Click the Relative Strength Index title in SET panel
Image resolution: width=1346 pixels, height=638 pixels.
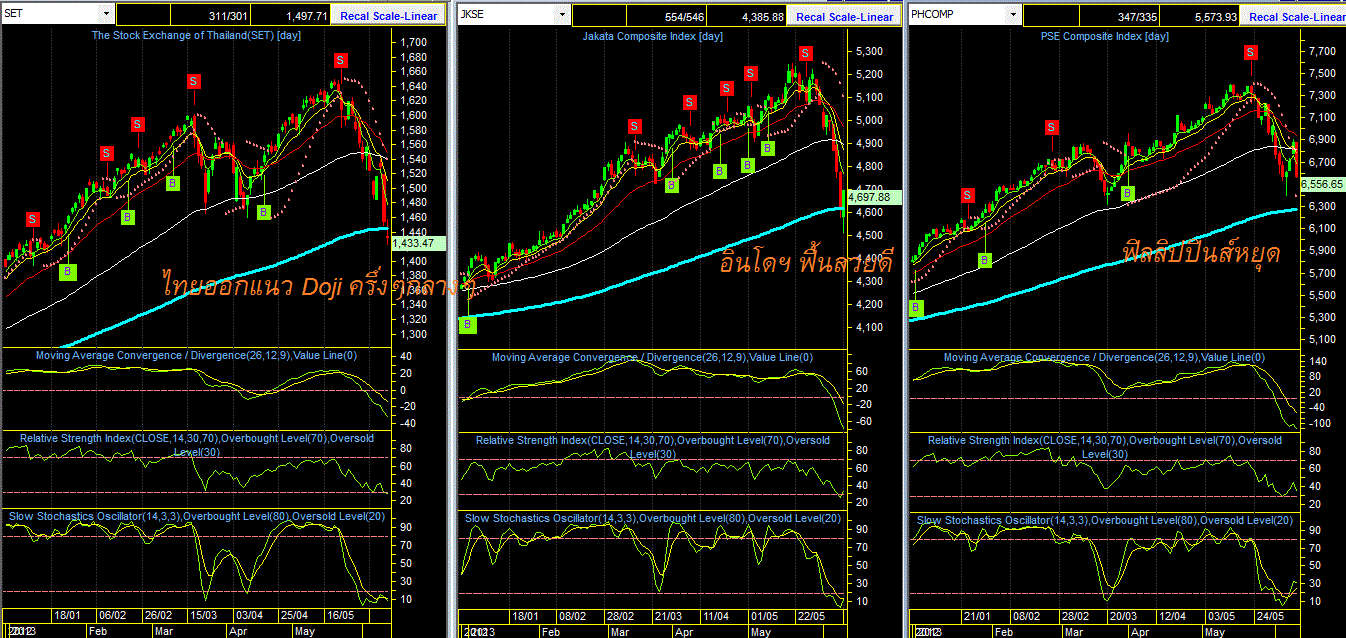point(196,445)
